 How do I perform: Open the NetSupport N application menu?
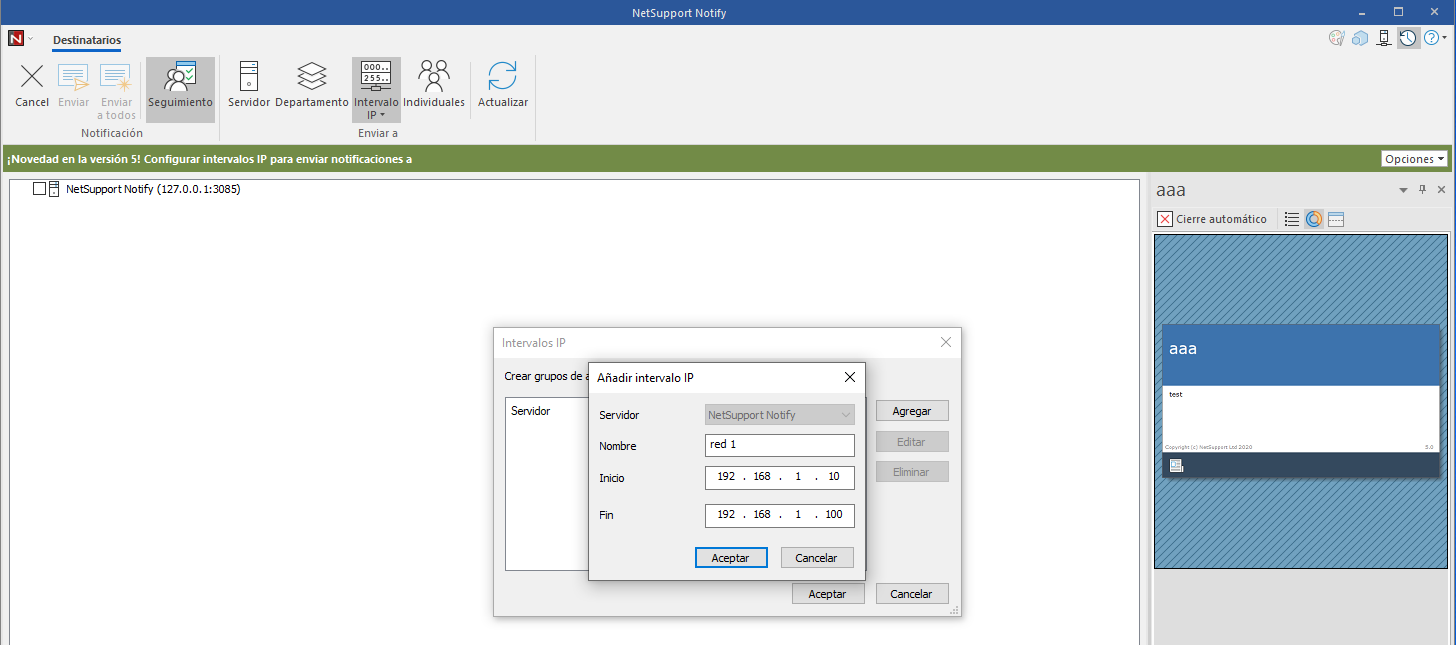click(16, 39)
